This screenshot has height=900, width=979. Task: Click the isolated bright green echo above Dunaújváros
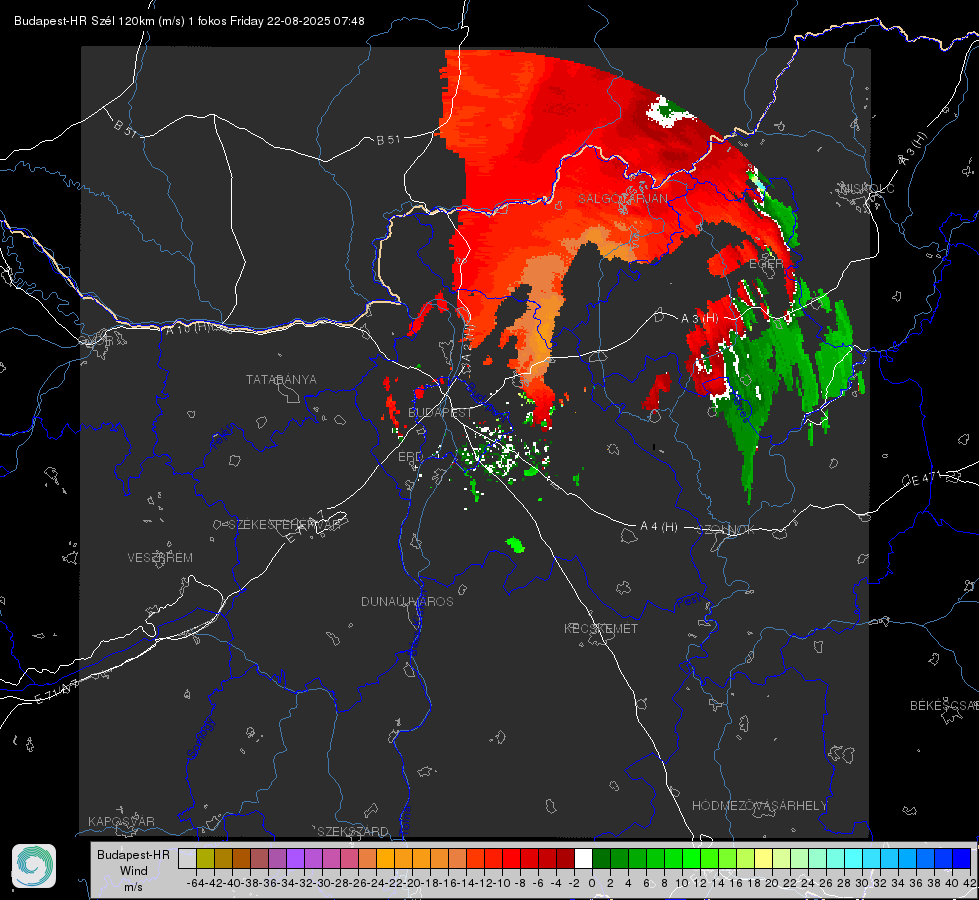[515, 545]
